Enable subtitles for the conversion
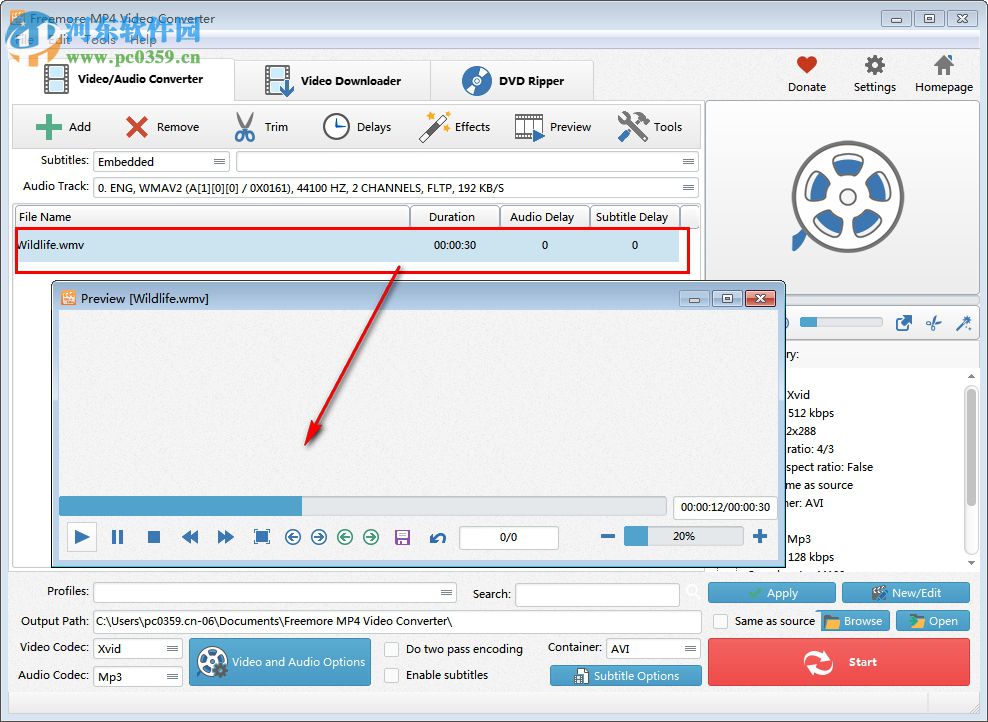 coord(392,675)
